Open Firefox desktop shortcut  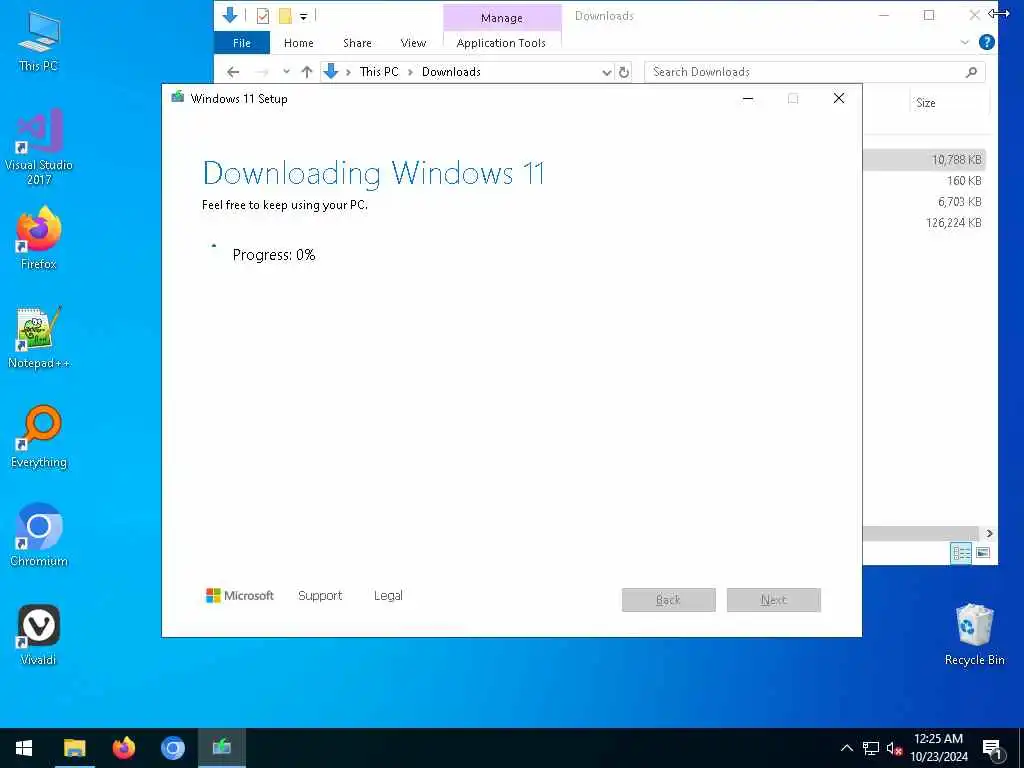pyautogui.click(x=39, y=238)
